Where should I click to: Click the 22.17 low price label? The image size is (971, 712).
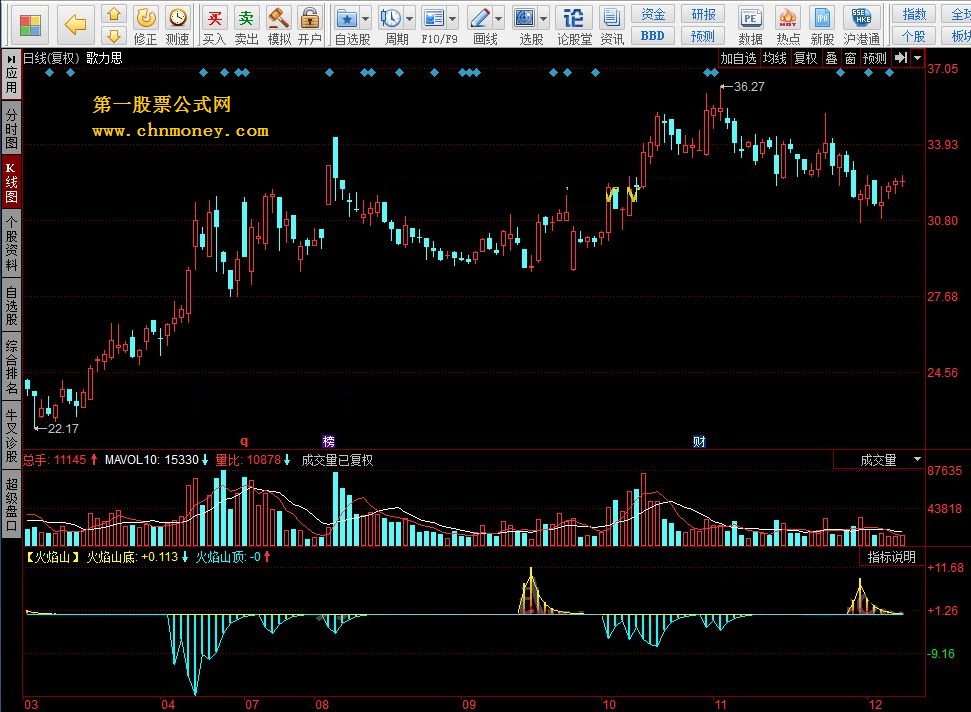point(63,428)
